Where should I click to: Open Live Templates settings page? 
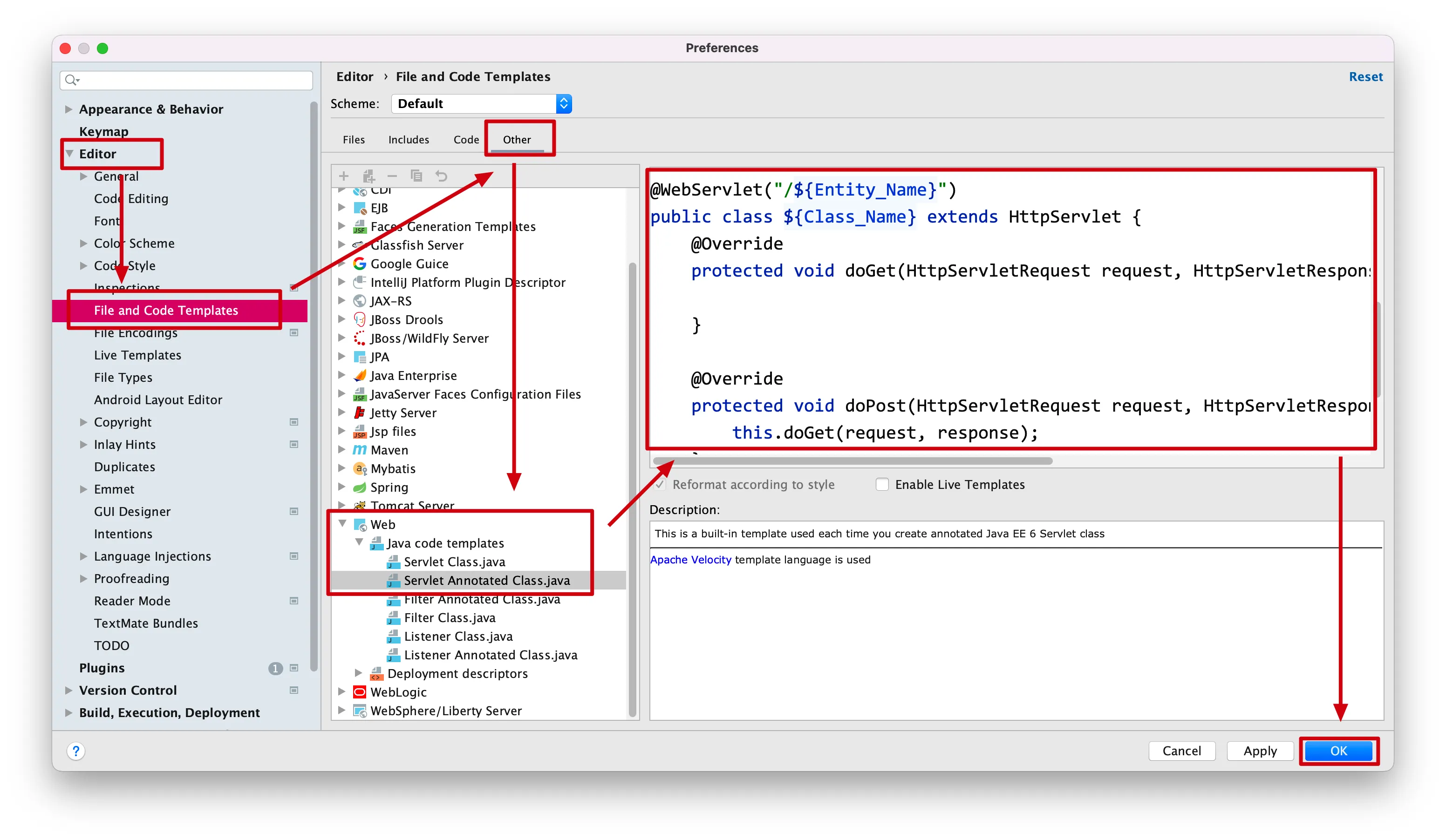click(138, 355)
